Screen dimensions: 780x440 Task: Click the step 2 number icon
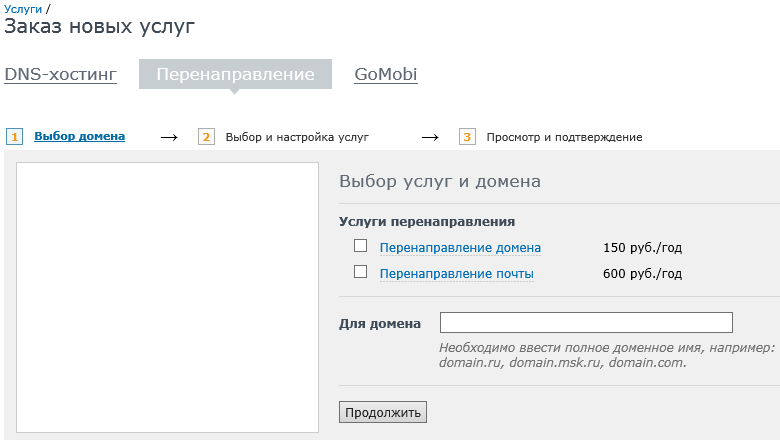206,137
